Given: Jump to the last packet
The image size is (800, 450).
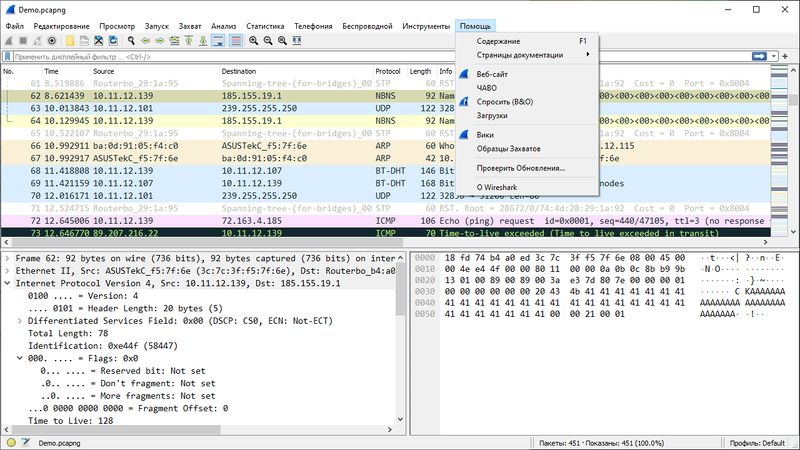Looking at the screenshot, I should click(x=203, y=41).
